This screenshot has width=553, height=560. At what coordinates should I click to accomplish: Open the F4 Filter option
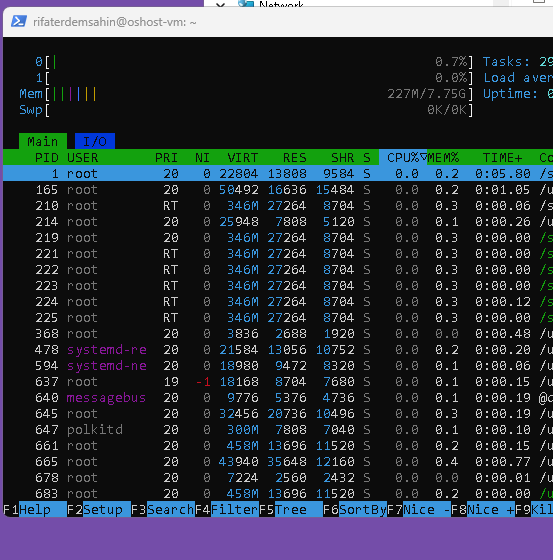coord(227,509)
